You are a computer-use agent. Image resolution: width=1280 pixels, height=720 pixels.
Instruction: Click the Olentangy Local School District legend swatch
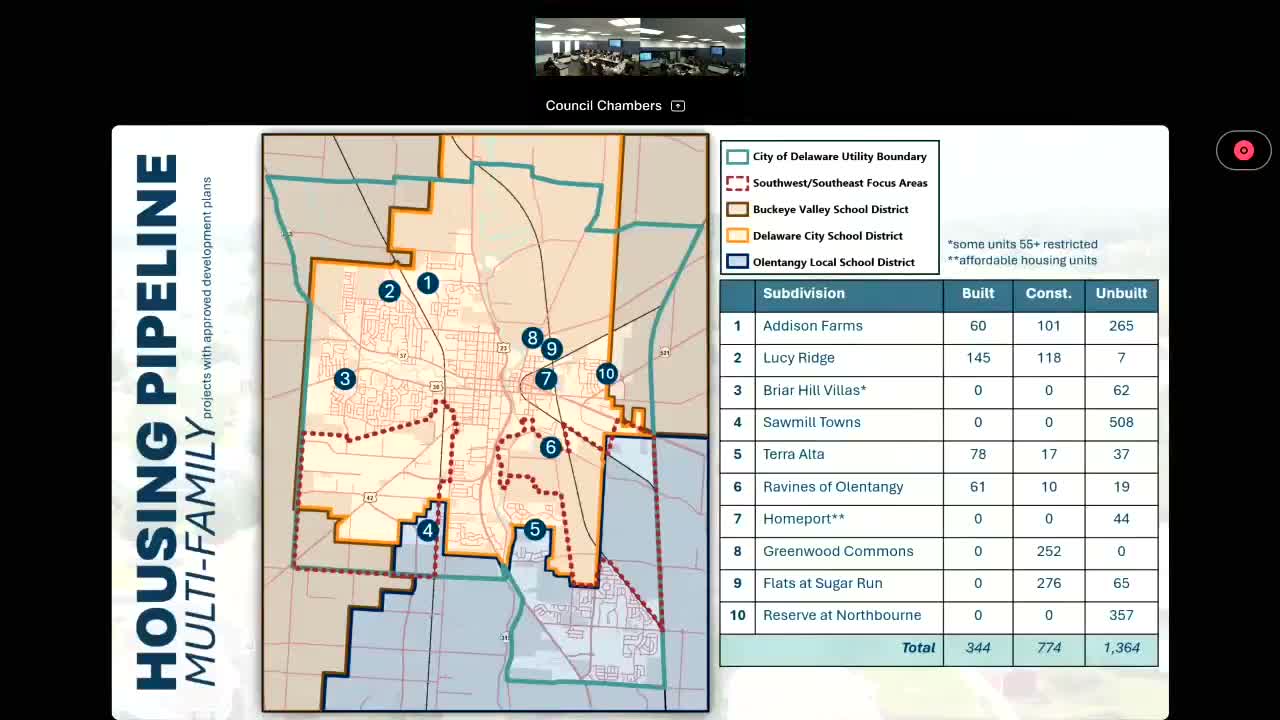click(x=737, y=262)
